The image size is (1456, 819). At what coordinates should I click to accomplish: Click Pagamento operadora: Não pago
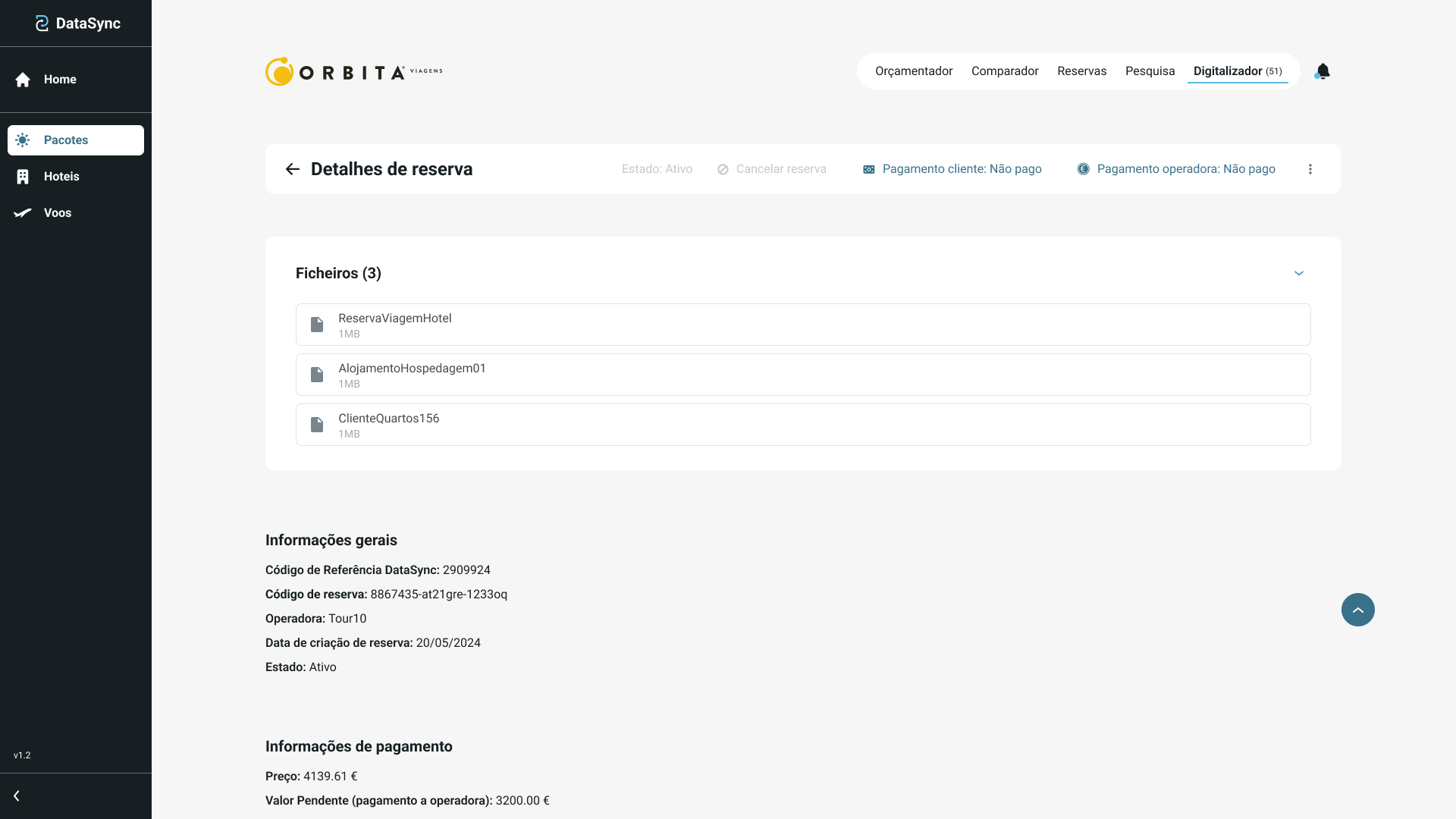pos(1176,169)
